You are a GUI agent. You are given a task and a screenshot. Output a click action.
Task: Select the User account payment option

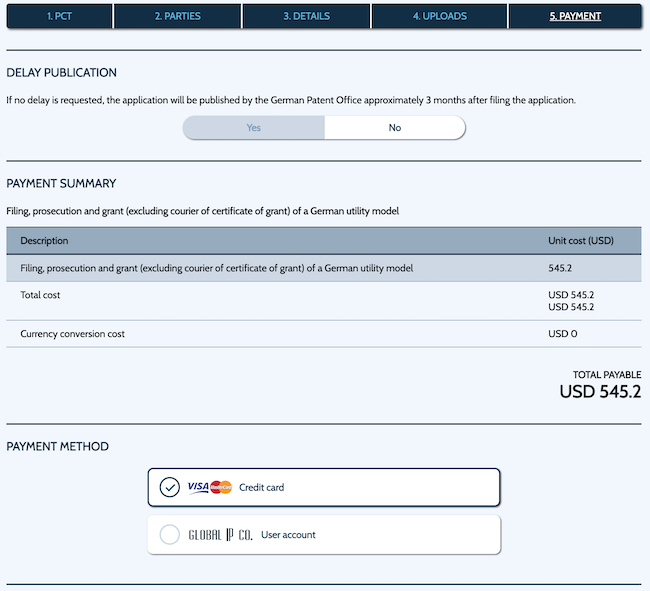[x=324, y=535]
